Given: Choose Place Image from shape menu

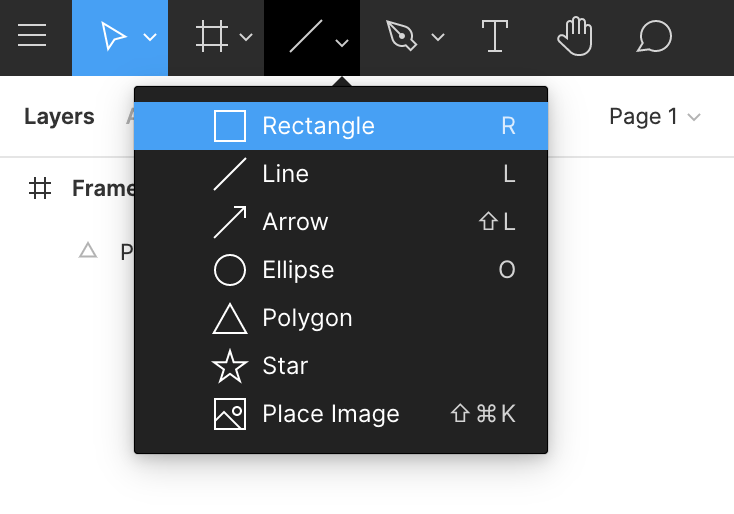Looking at the screenshot, I should (x=340, y=414).
